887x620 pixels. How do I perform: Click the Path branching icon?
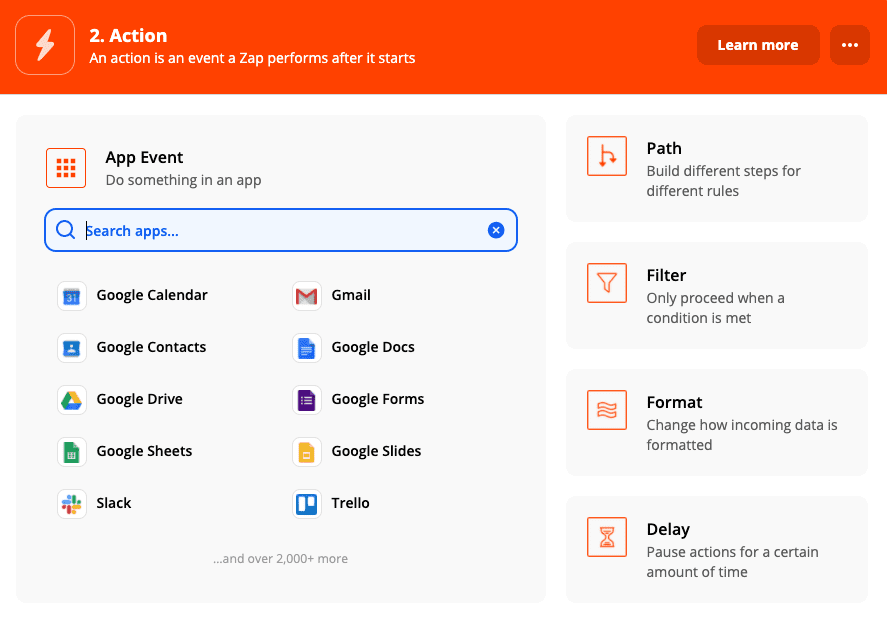tap(607, 156)
